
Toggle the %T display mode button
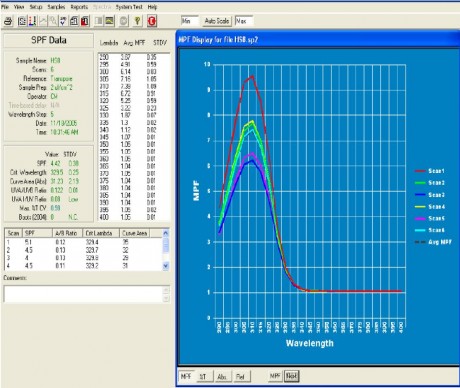click(x=203, y=377)
